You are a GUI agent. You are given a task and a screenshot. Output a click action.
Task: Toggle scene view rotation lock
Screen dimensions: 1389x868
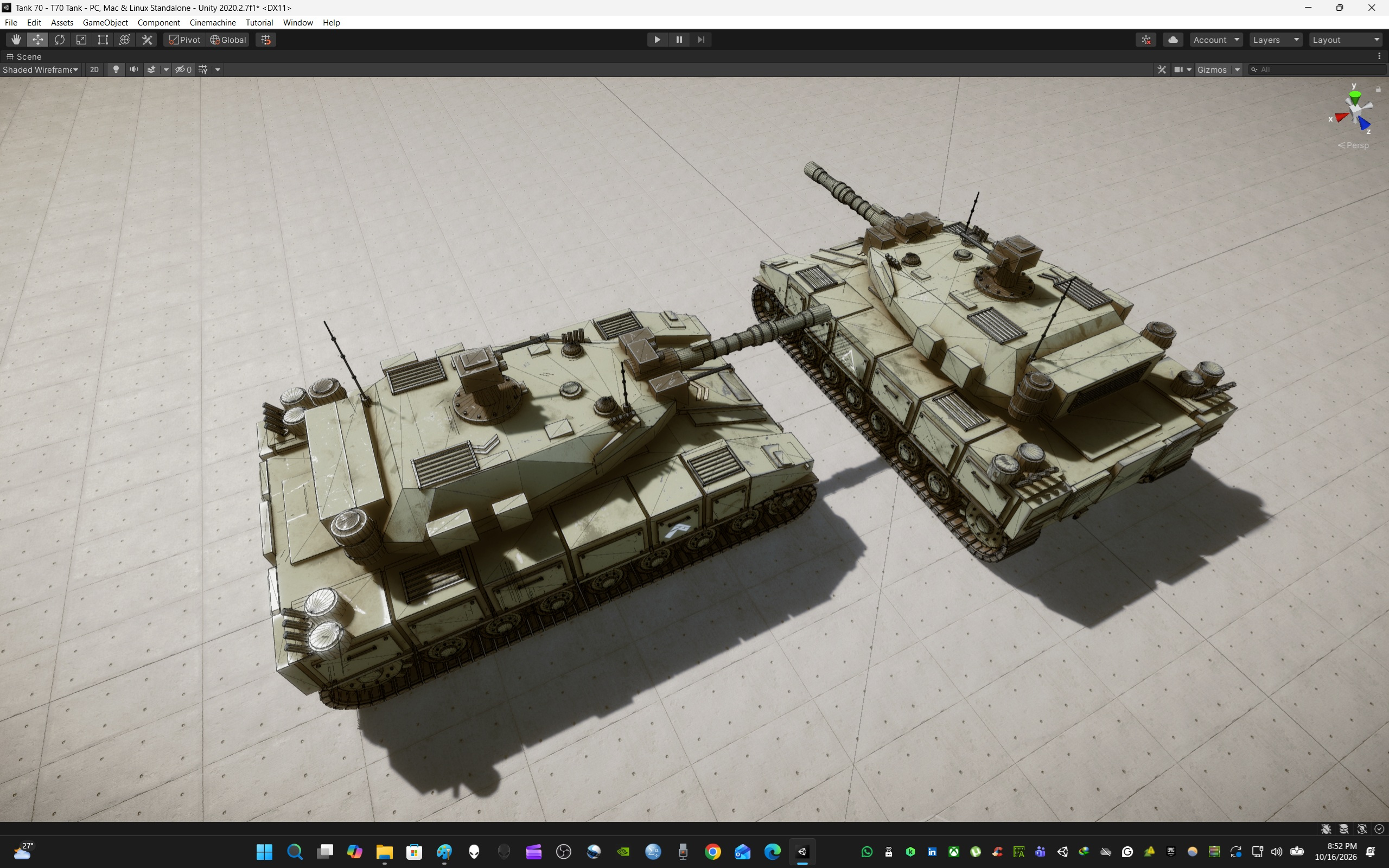coord(1378,89)
